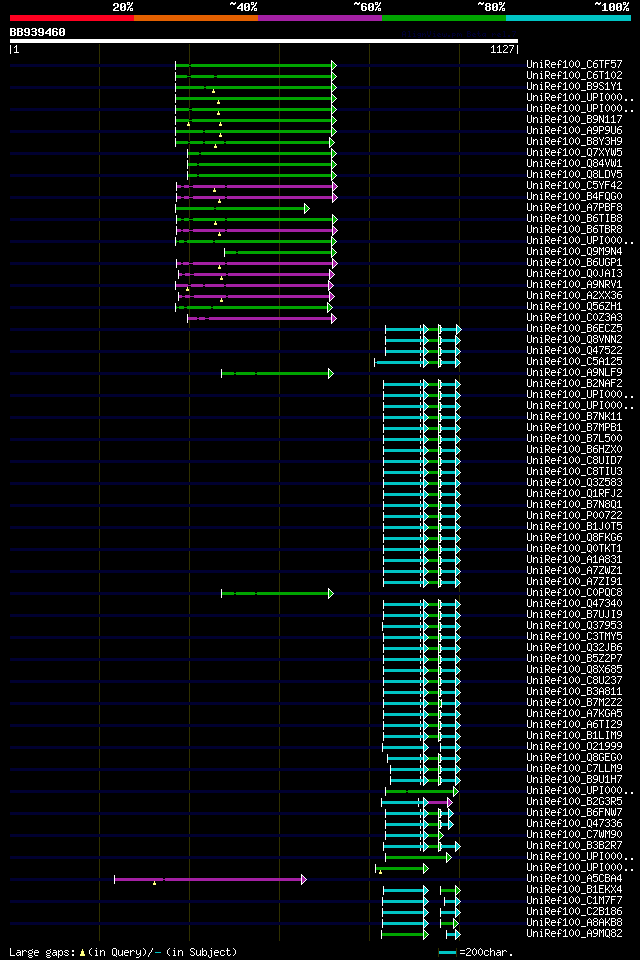Pick the UniRef100_B7NK11 label
The image size is (640, 960).
[574, 417]
